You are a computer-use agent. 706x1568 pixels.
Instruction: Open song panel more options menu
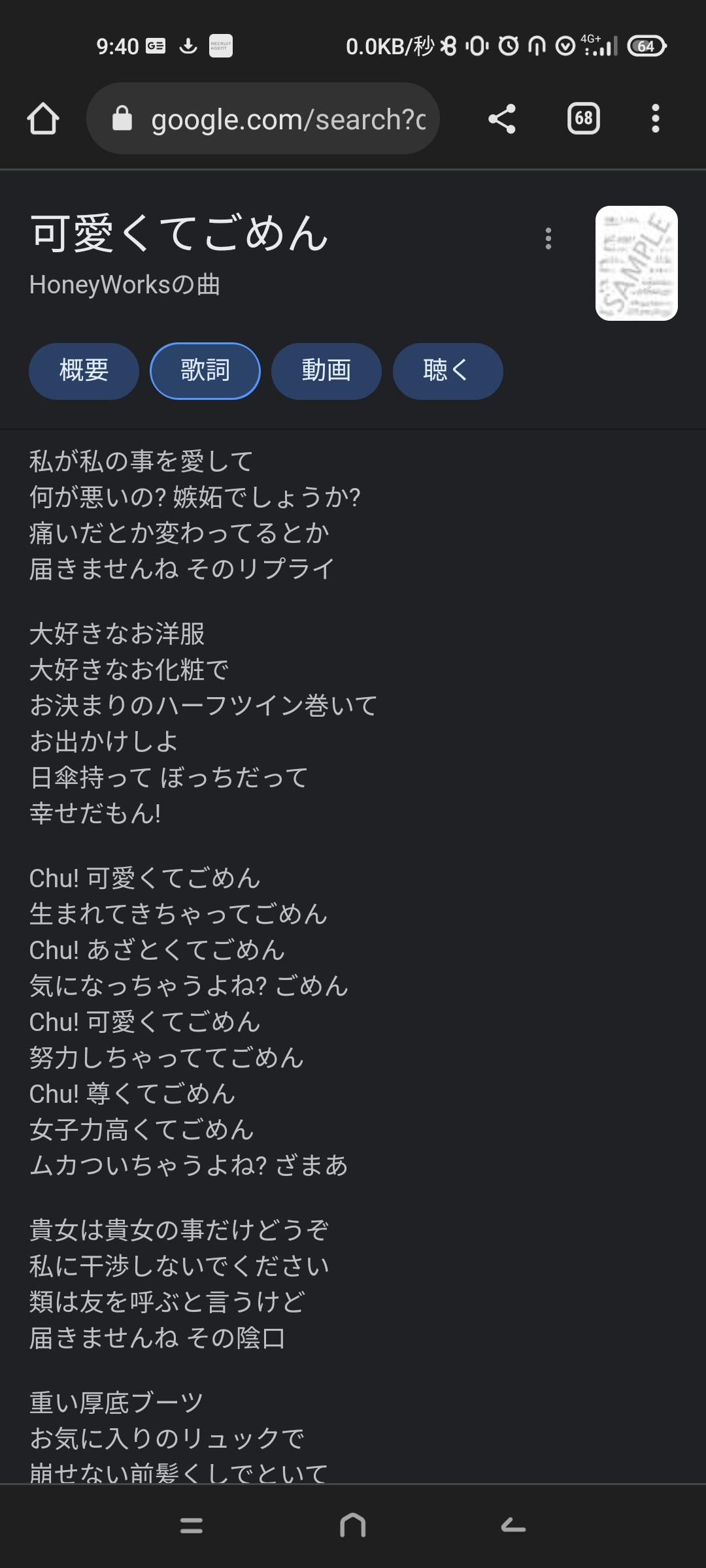click(548, 238)
